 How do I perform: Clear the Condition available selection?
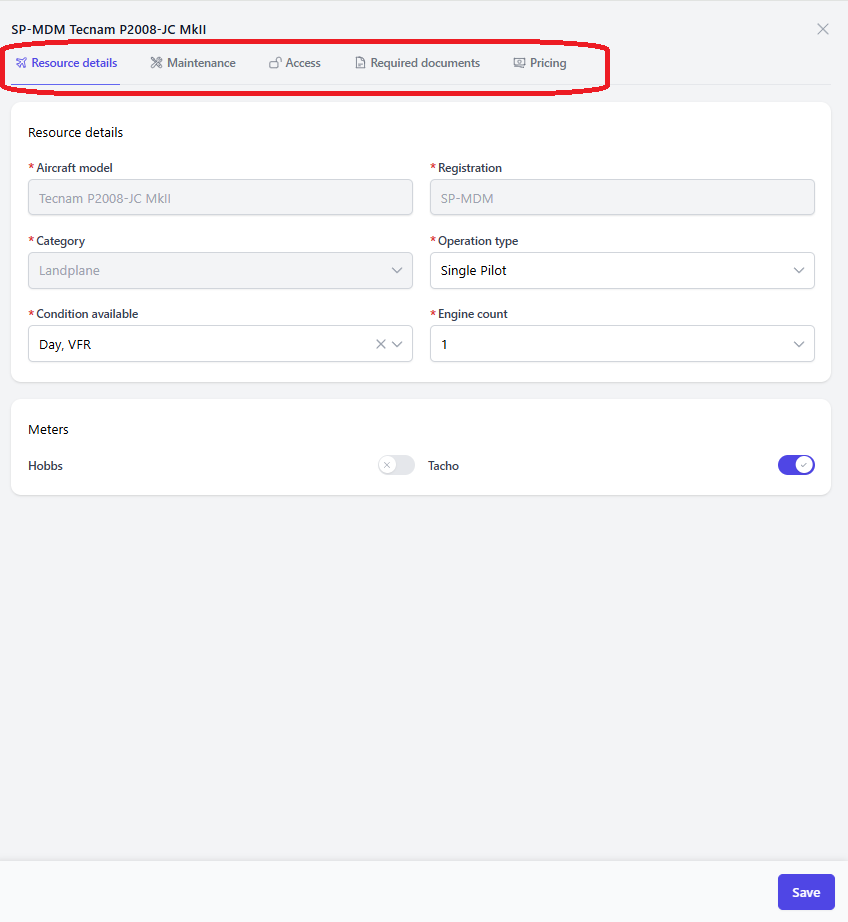[380, 344]
